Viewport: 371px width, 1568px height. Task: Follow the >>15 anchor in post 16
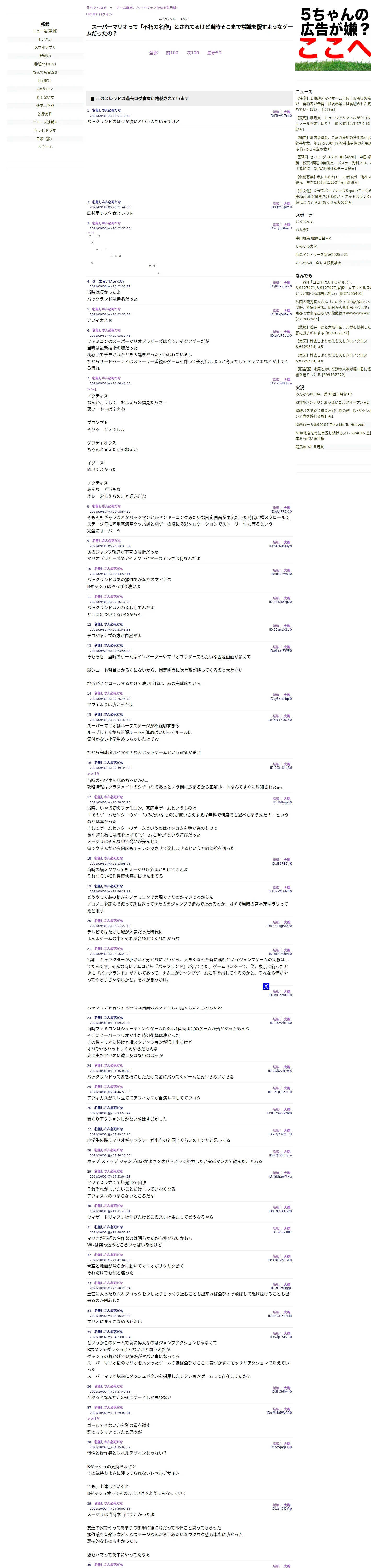point(93,774)
